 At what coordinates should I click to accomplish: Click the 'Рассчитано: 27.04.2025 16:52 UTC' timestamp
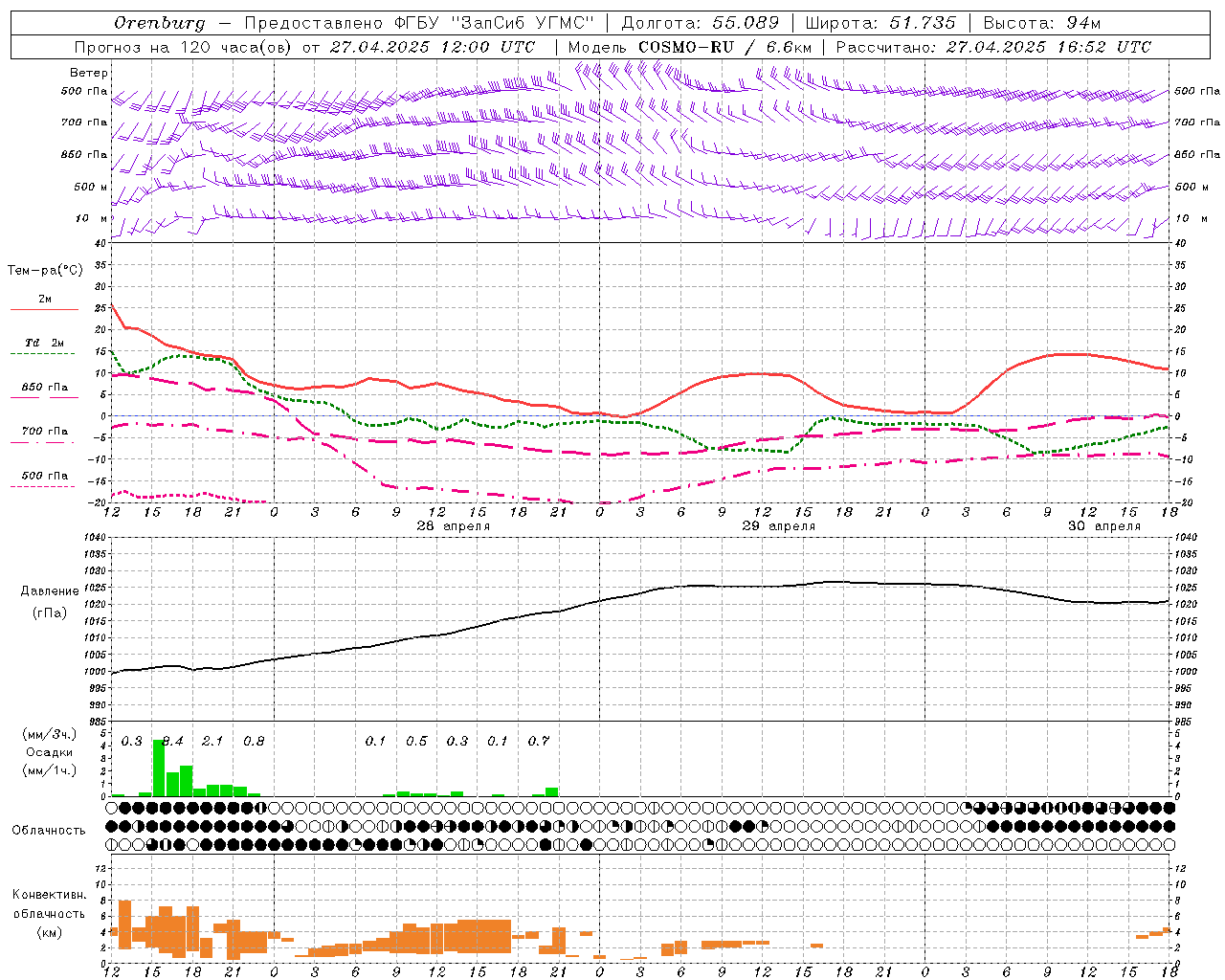pyautogui.click(x=993, y=47)
